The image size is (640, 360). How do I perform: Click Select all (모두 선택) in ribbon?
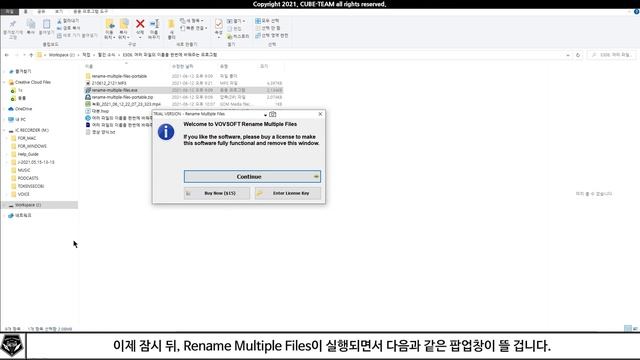[267, 20]
